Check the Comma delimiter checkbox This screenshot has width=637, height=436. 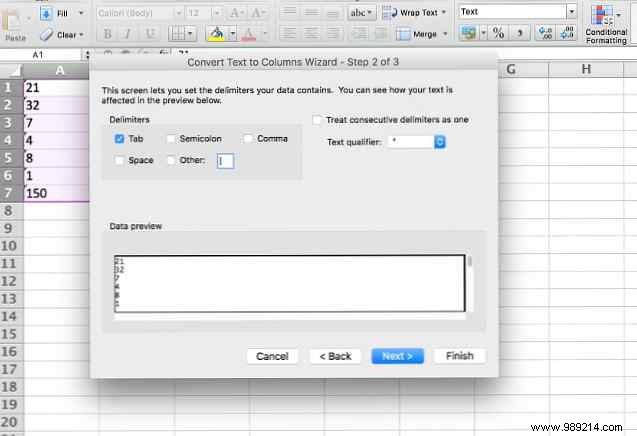(x=247, y=139)
